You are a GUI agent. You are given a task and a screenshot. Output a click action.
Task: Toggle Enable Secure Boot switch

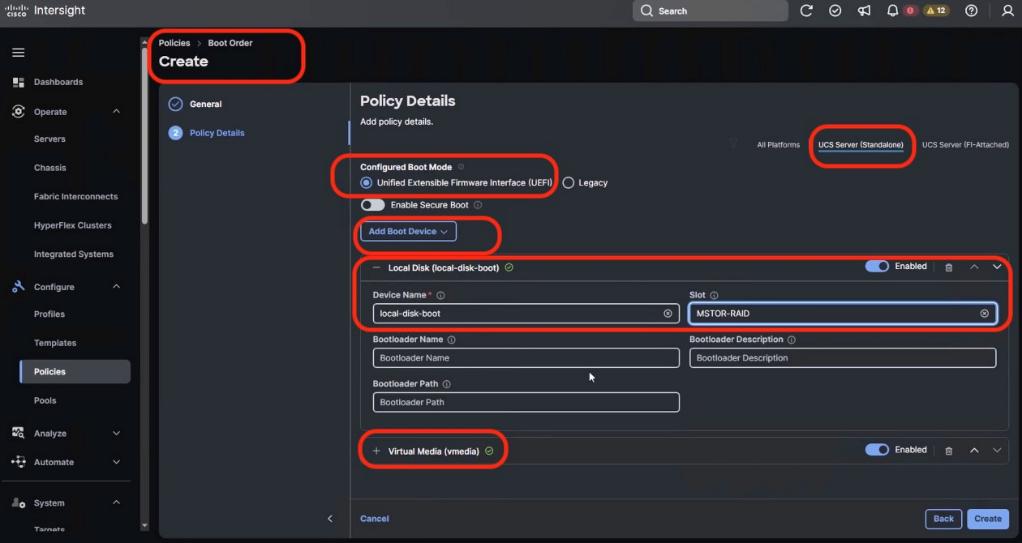[x=373, y=205]
